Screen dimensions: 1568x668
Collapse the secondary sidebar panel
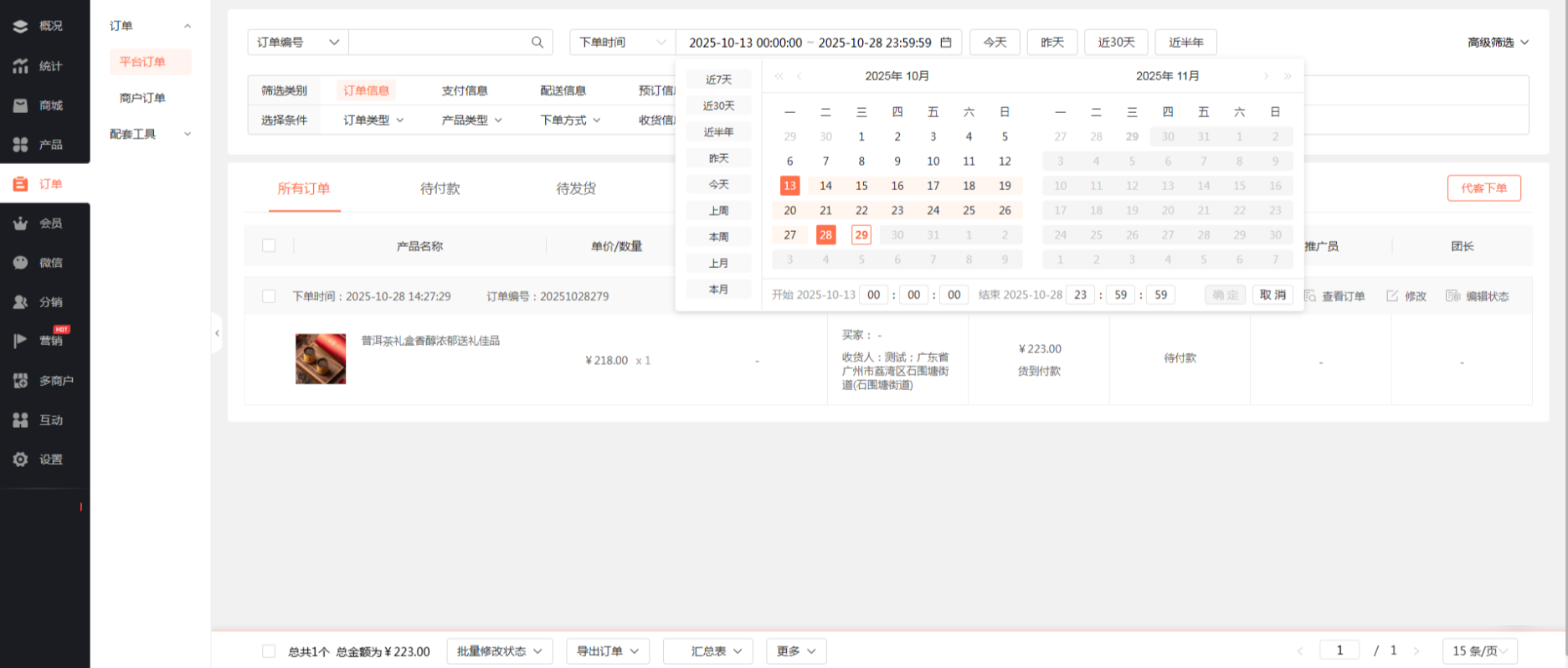click(217, 333)
